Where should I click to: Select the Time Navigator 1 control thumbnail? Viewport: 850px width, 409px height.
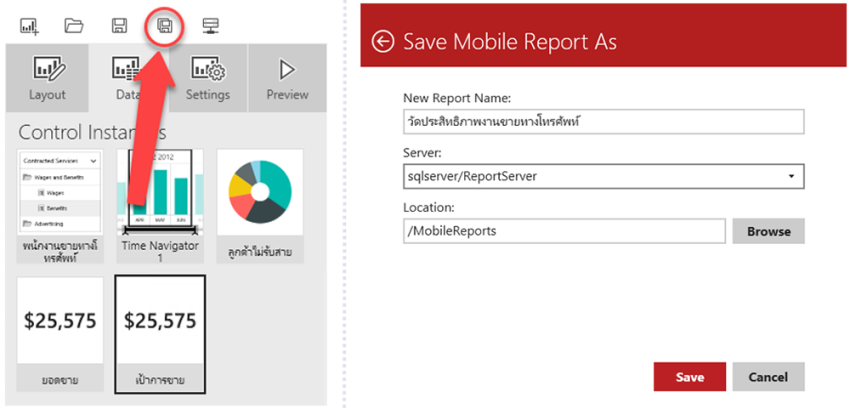click(160, 206)
